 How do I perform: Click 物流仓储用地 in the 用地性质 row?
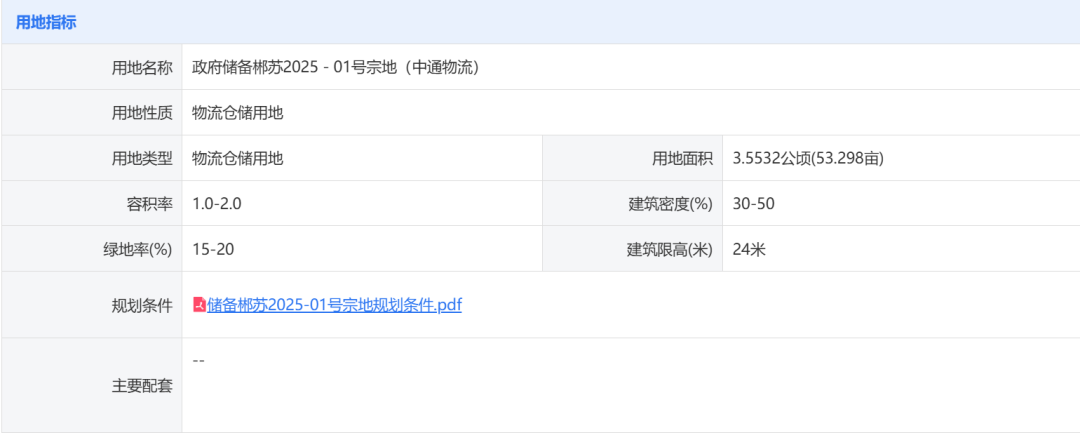tap(238, 113)
